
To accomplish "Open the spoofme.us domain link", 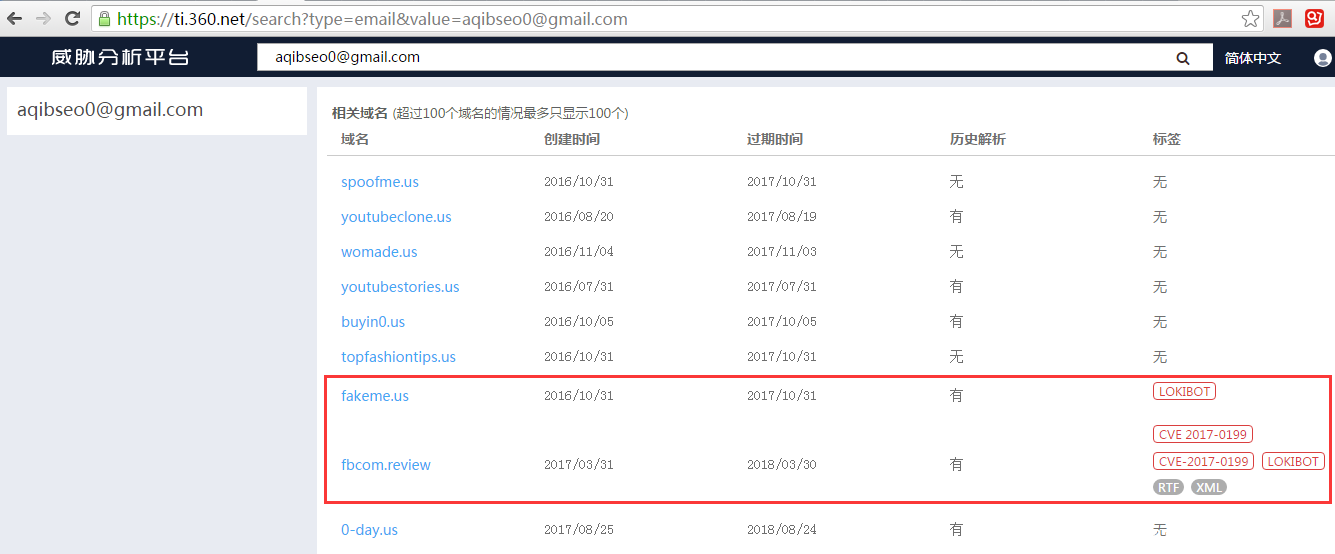I will (x=380, y=182).
